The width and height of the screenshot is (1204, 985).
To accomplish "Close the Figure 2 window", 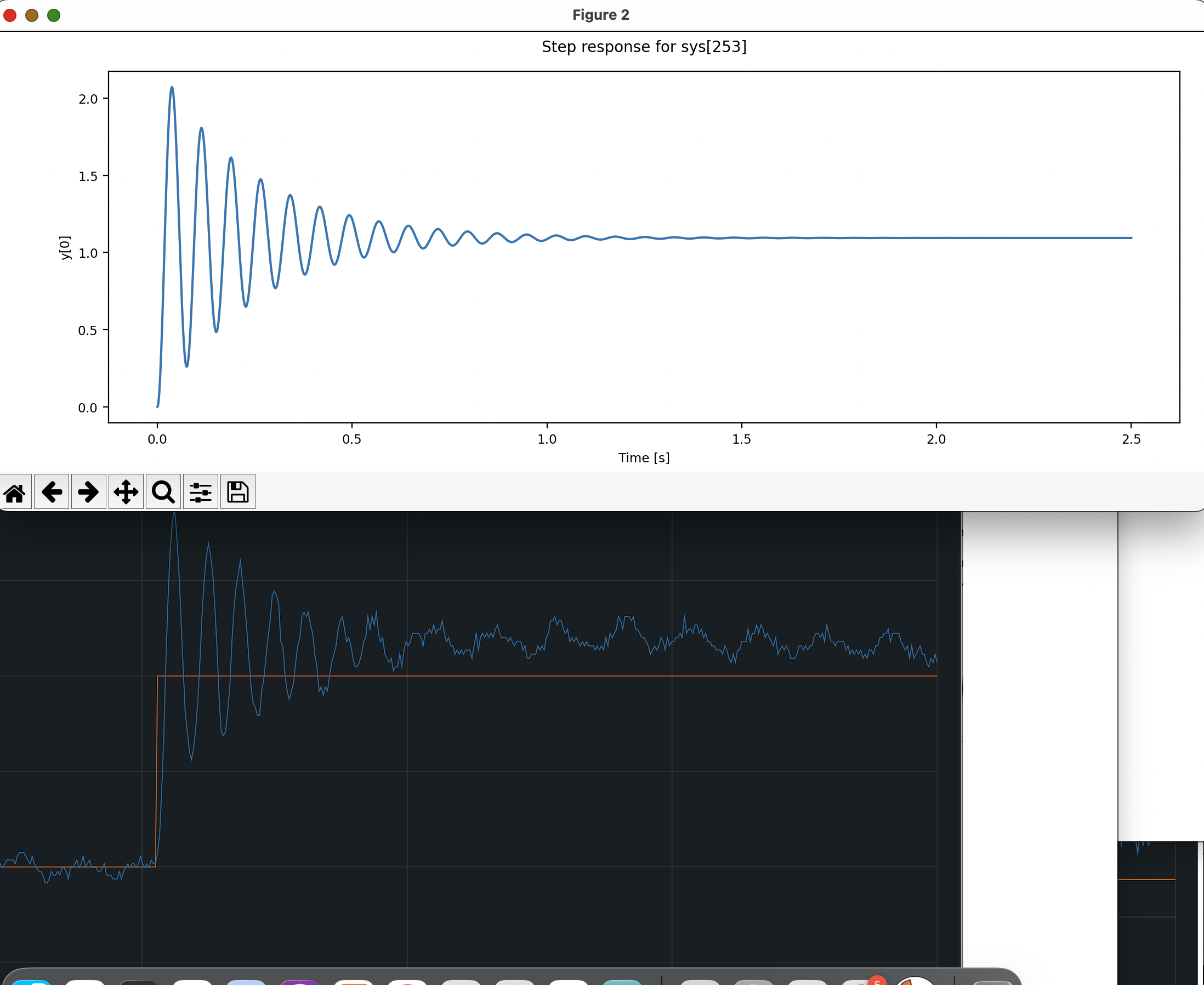I will tap(10, 15).
